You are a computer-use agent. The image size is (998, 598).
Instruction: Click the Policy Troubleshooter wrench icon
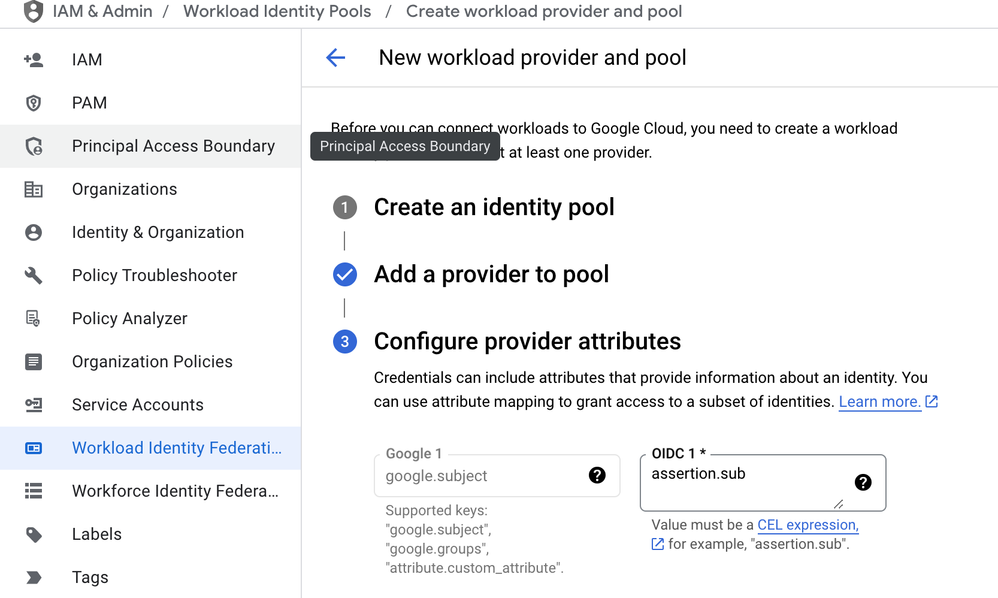33,275
